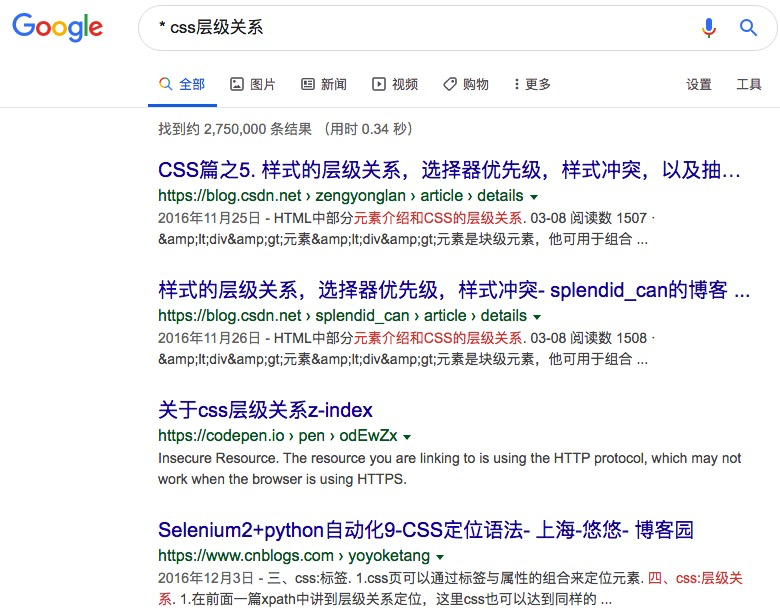Open result Selenium2+python自动化9-CSS定位语法
This screenshot has width=780, height=609.
(426, 530)
